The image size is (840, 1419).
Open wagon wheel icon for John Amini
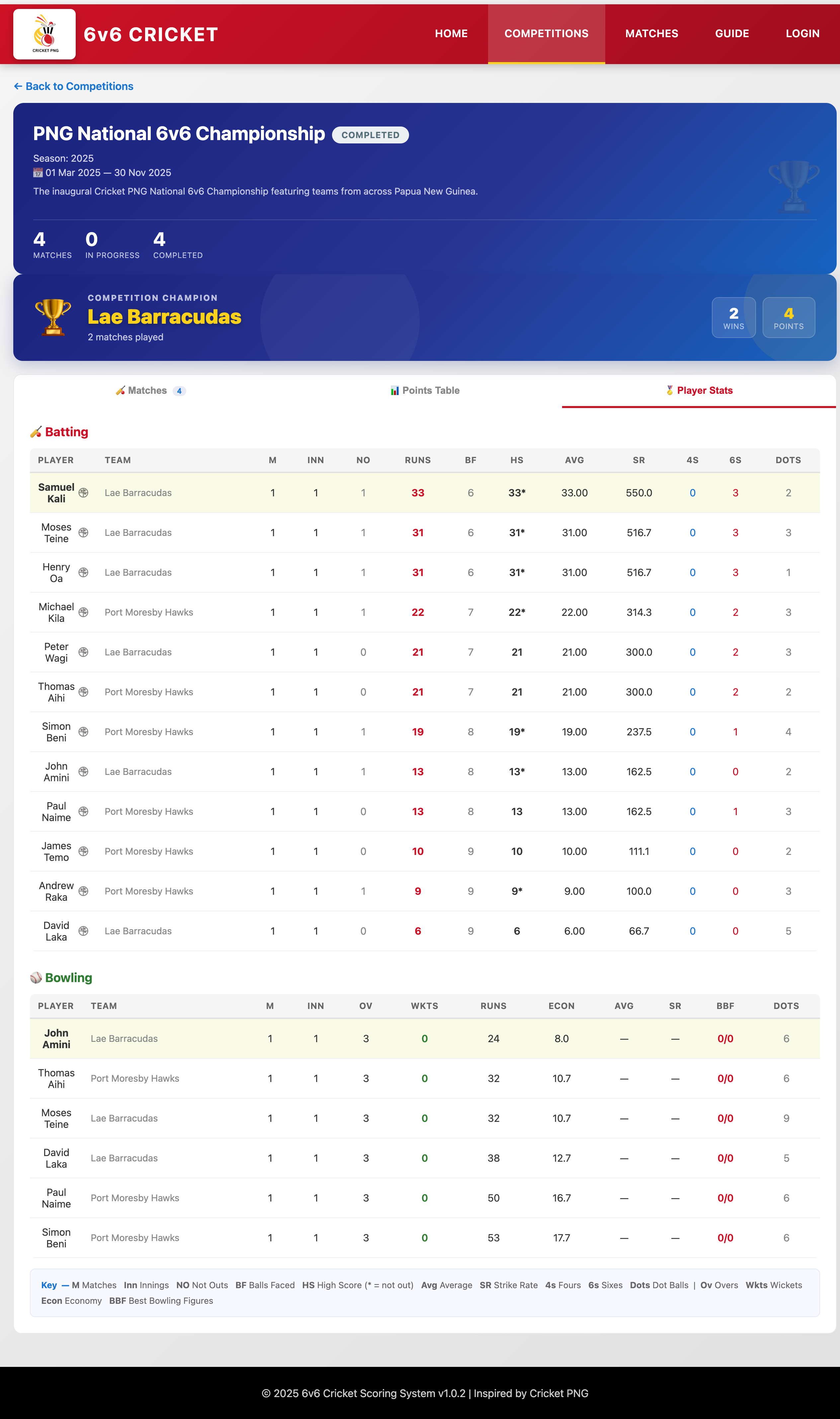(83, 772)
